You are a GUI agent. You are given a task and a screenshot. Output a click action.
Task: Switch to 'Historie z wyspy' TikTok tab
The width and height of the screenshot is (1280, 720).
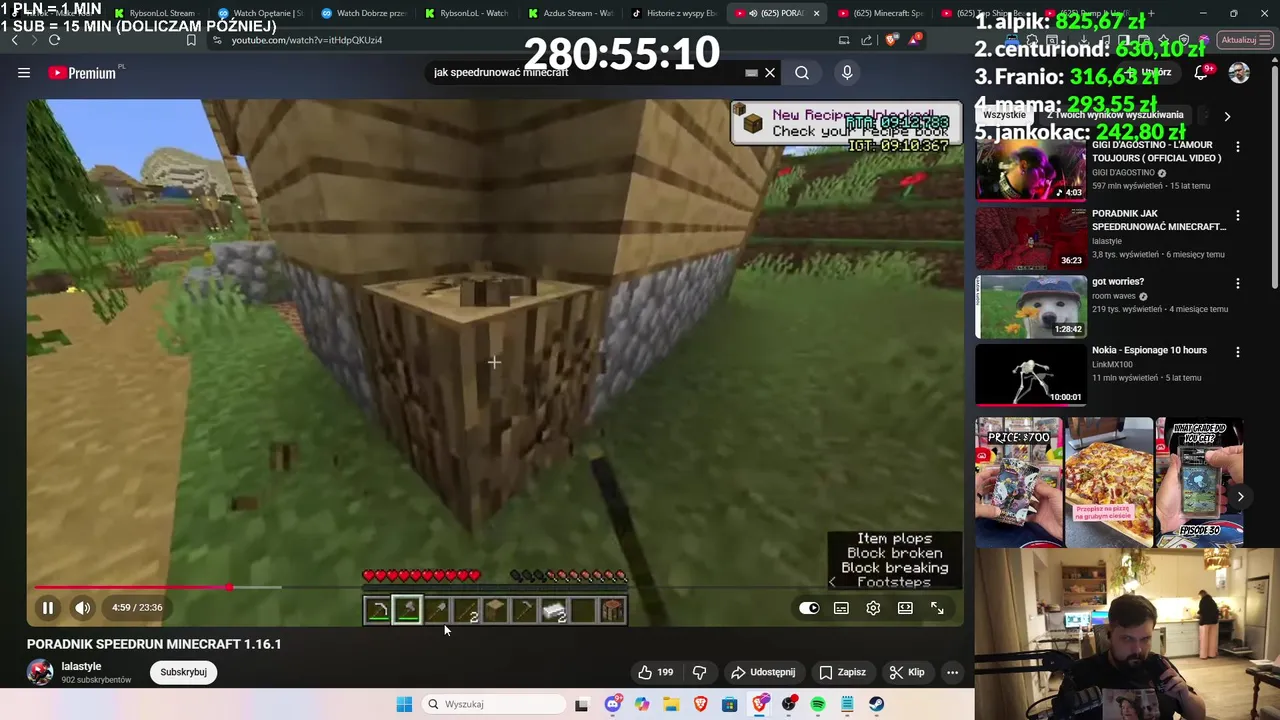[x=672, y=13]
